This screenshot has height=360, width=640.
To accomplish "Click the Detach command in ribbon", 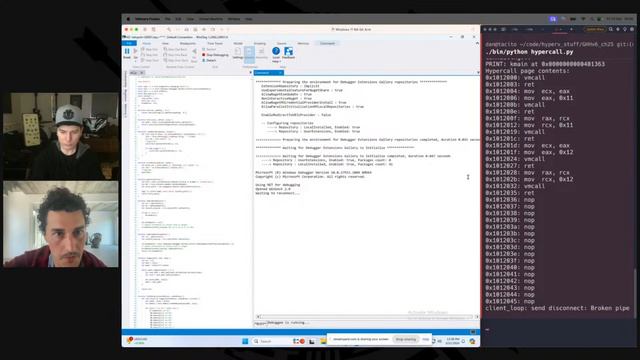I will coord(209,60).
